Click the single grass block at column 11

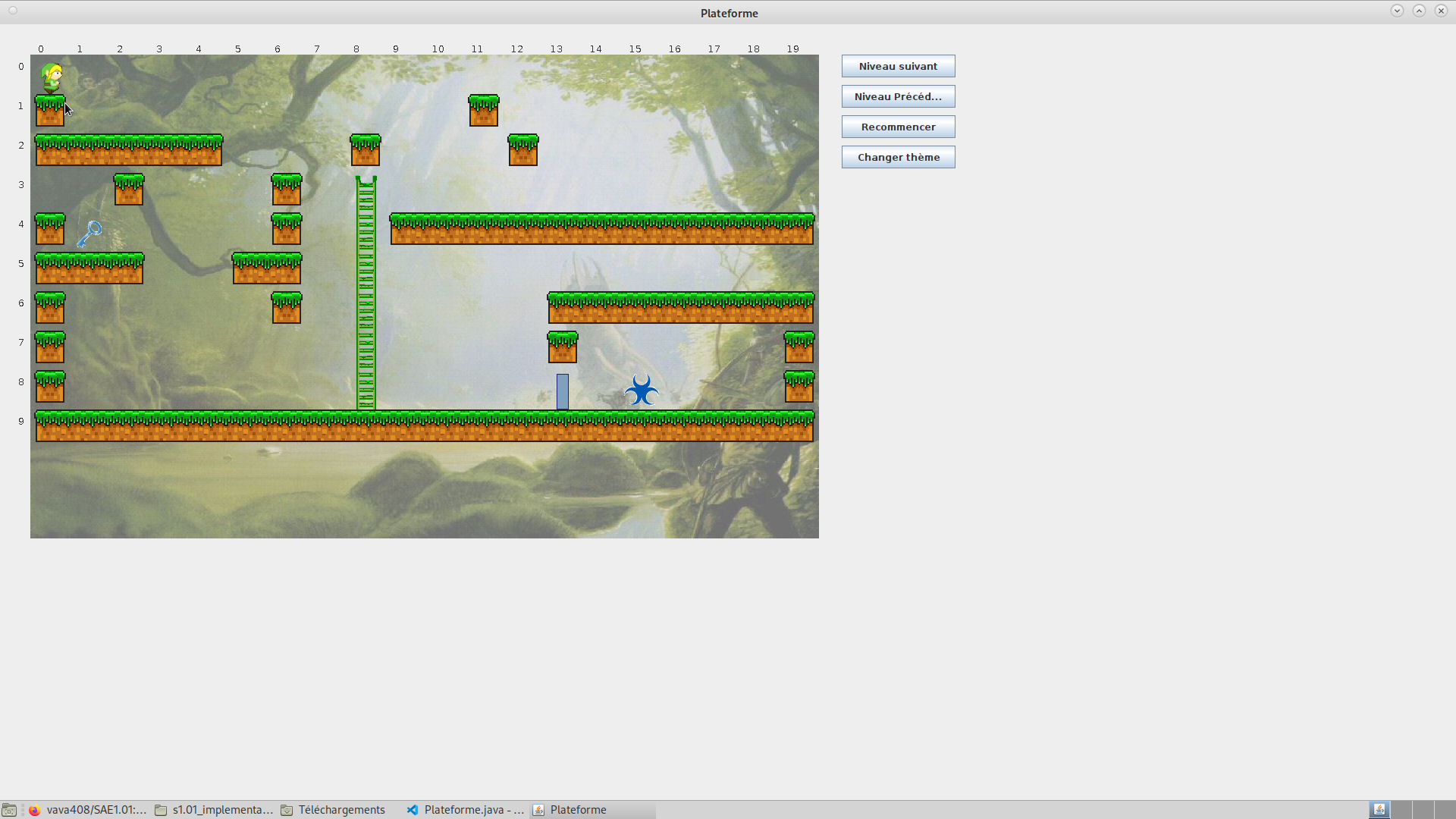click(484, 111)
